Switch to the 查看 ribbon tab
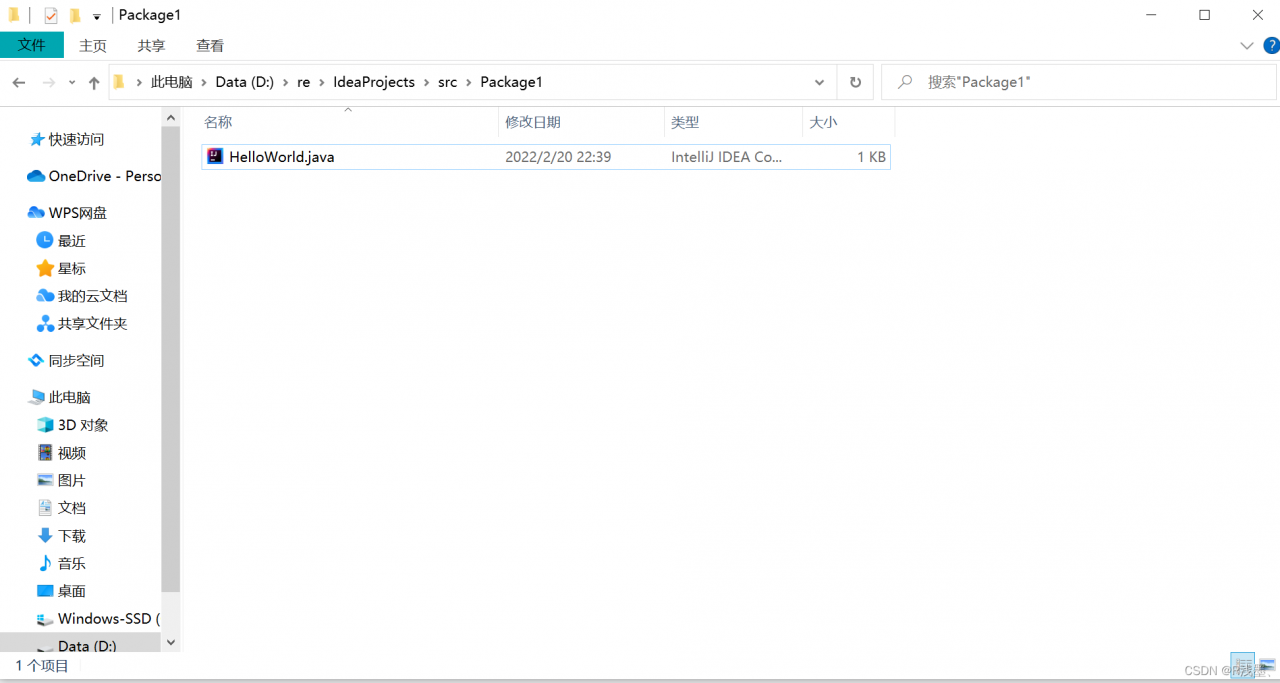 210,46
